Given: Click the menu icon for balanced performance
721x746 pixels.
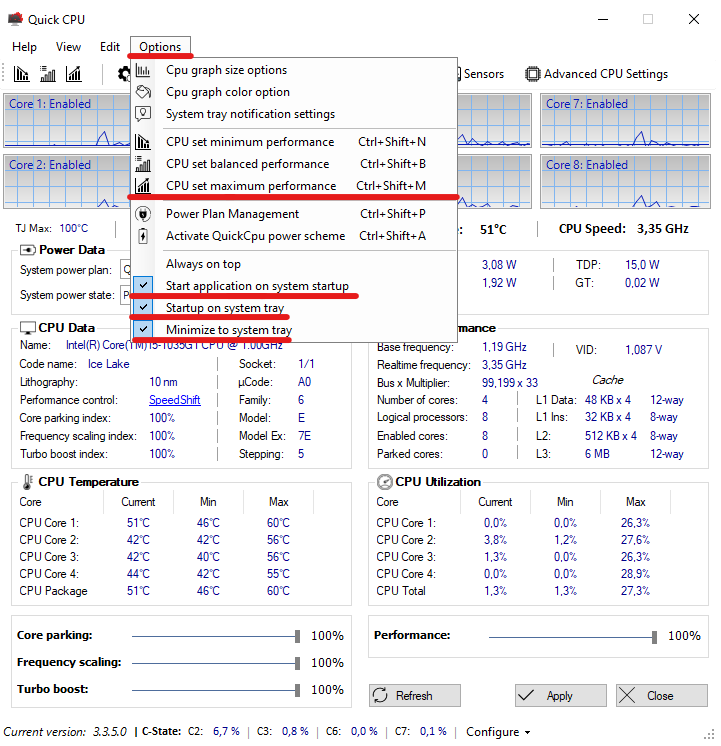Looking at the screenshot, I should coord(143,164).
